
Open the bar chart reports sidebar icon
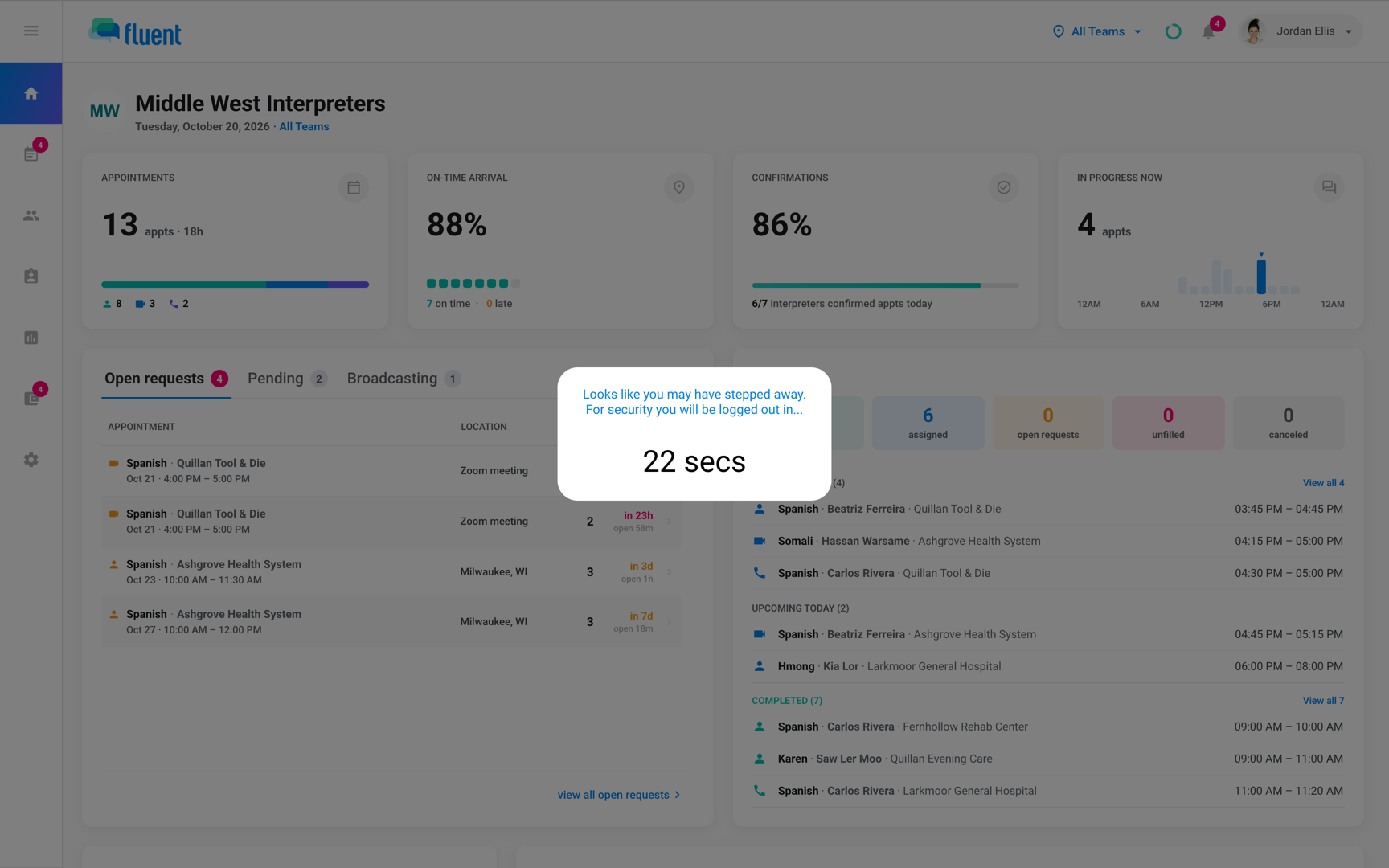click(x=31, y=338)
